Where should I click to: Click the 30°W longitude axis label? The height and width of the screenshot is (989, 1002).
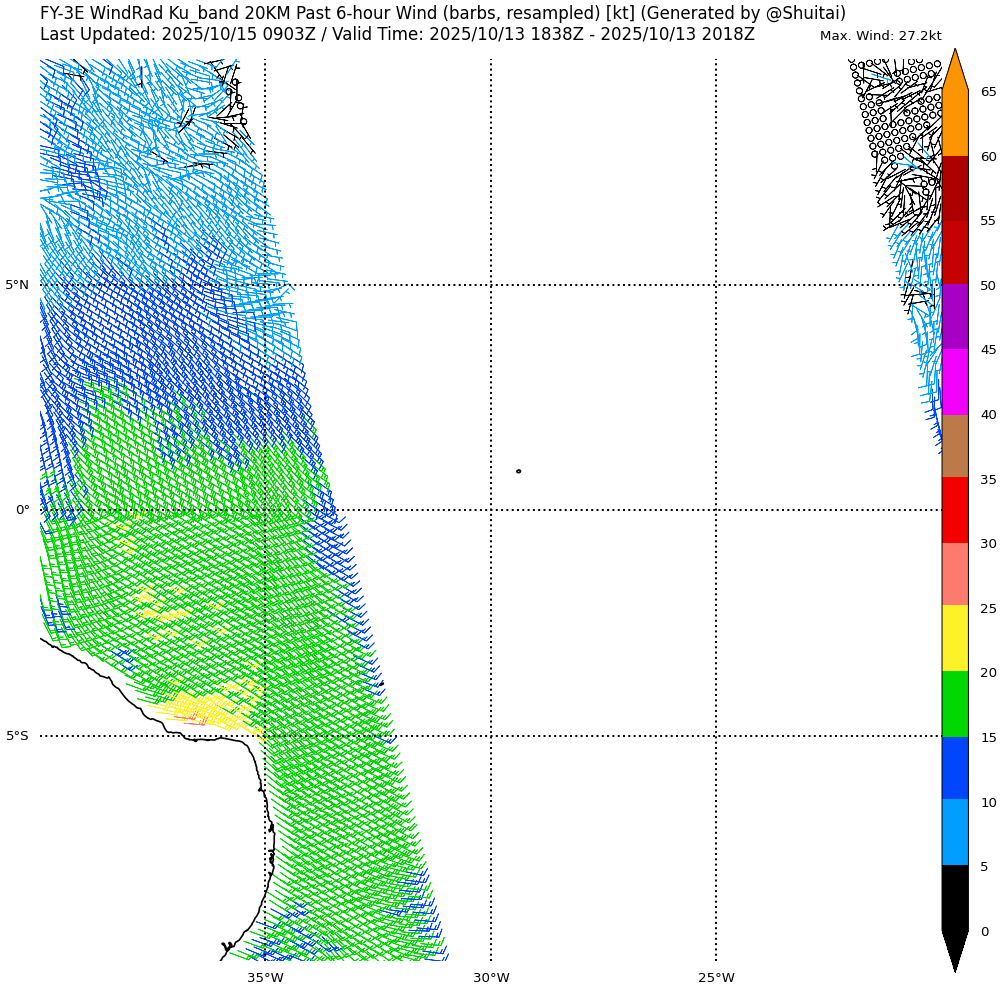pos(491,977)
